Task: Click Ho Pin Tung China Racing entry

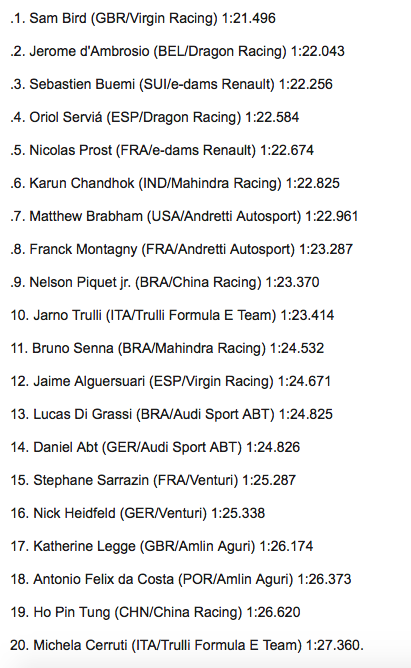Action: pyautogui.click(x=155, y=613)
